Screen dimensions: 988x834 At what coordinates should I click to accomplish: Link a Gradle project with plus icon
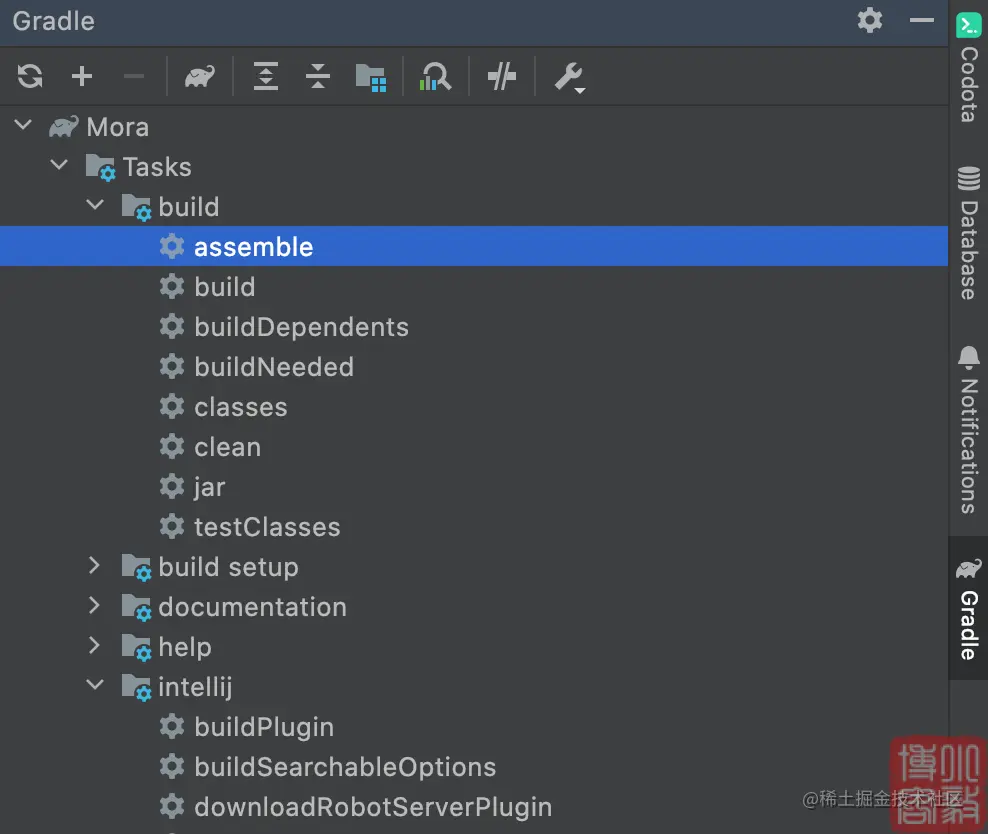(x=82, y=77)
